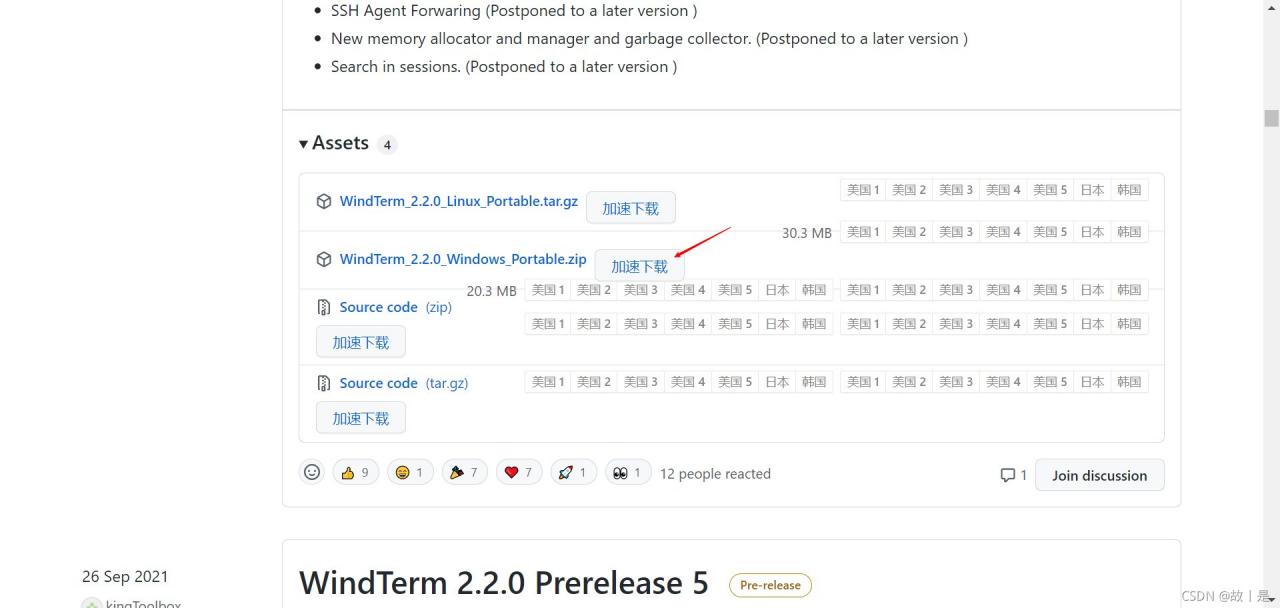The width and height of the screenshot is (1280, 608).
Task: Collapse the Assets section triangle
Action: click(x=304, y=144)
